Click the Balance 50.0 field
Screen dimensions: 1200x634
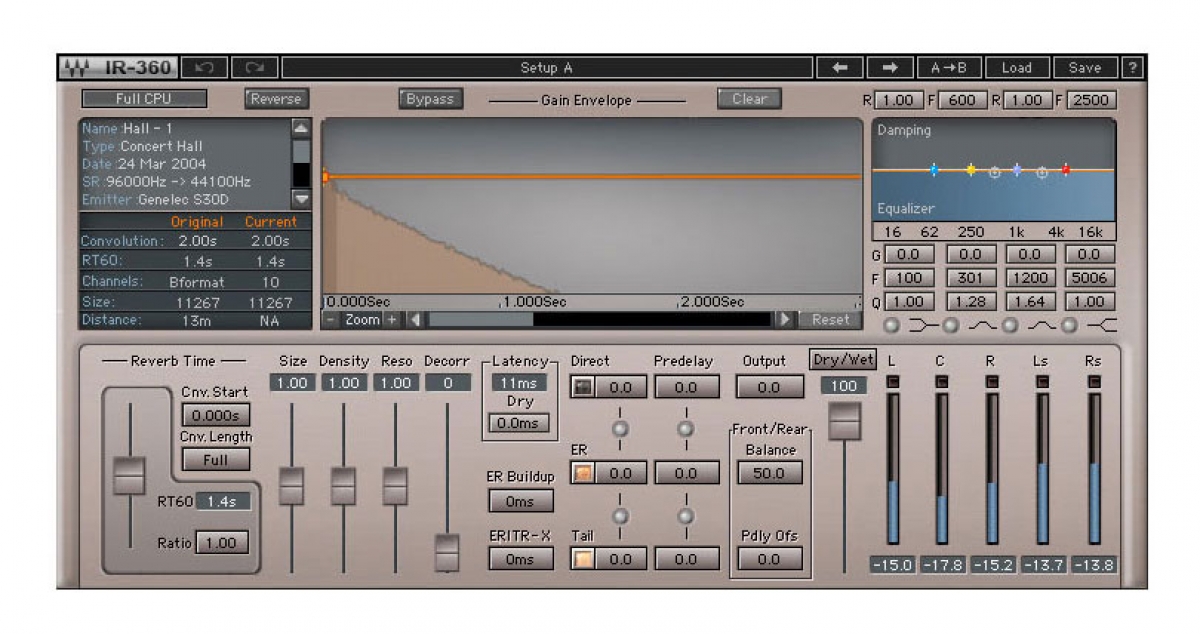pos(769,473)
